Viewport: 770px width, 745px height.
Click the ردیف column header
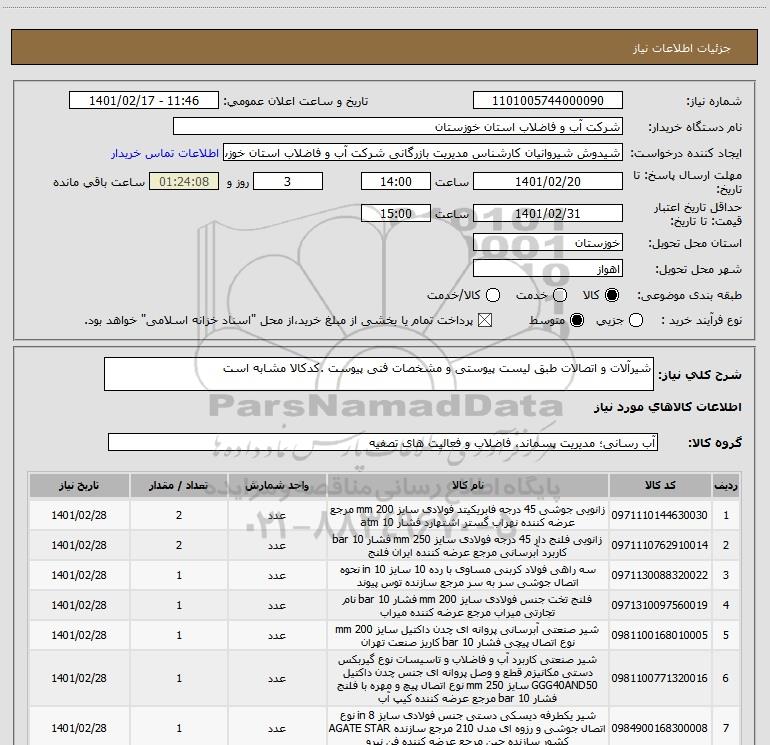pos(726,485)
